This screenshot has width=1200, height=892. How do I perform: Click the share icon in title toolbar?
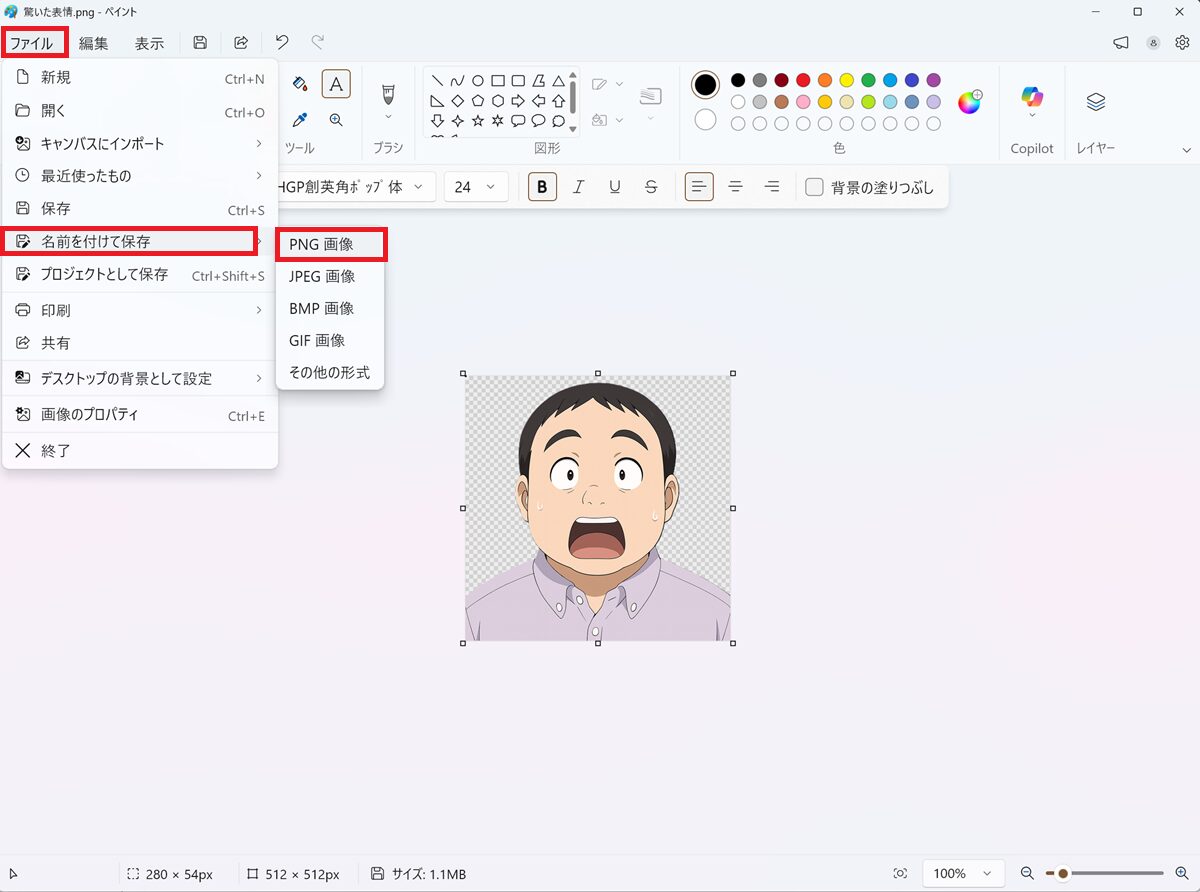pyautogui.click(x=241, y=42)
